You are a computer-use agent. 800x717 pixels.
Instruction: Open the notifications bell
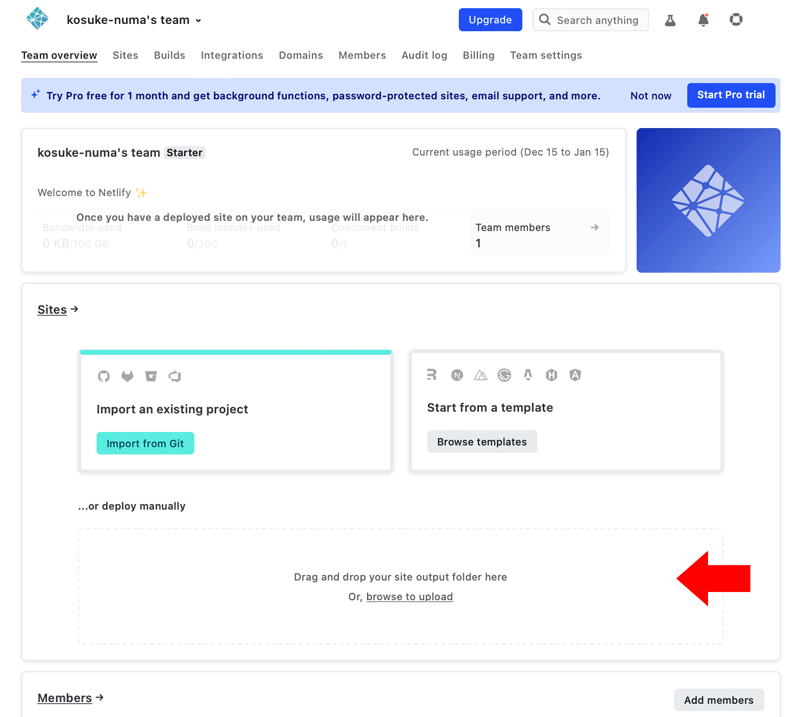point(703,20)
